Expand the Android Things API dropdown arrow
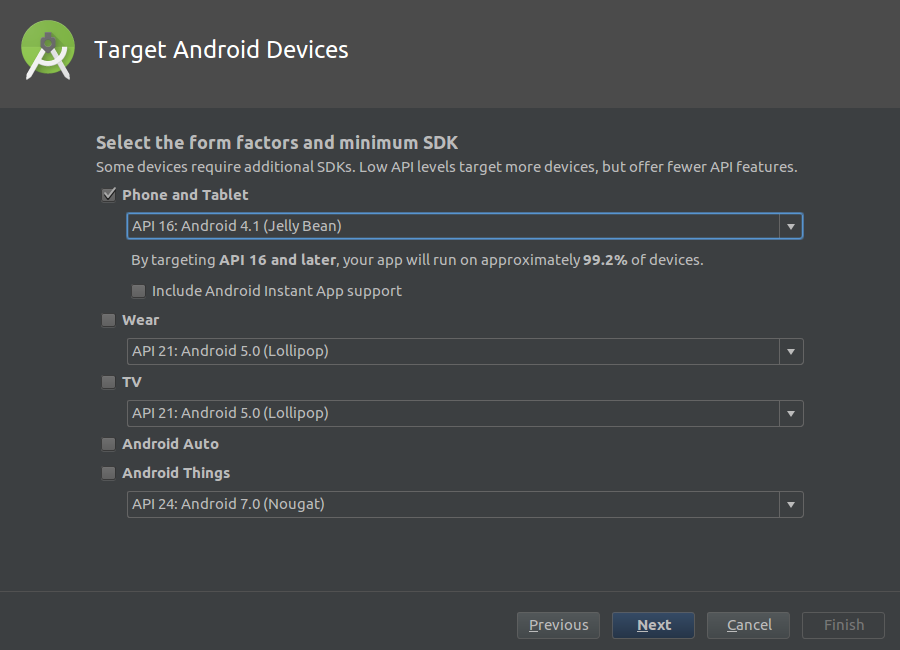 (x=791, y=504)
